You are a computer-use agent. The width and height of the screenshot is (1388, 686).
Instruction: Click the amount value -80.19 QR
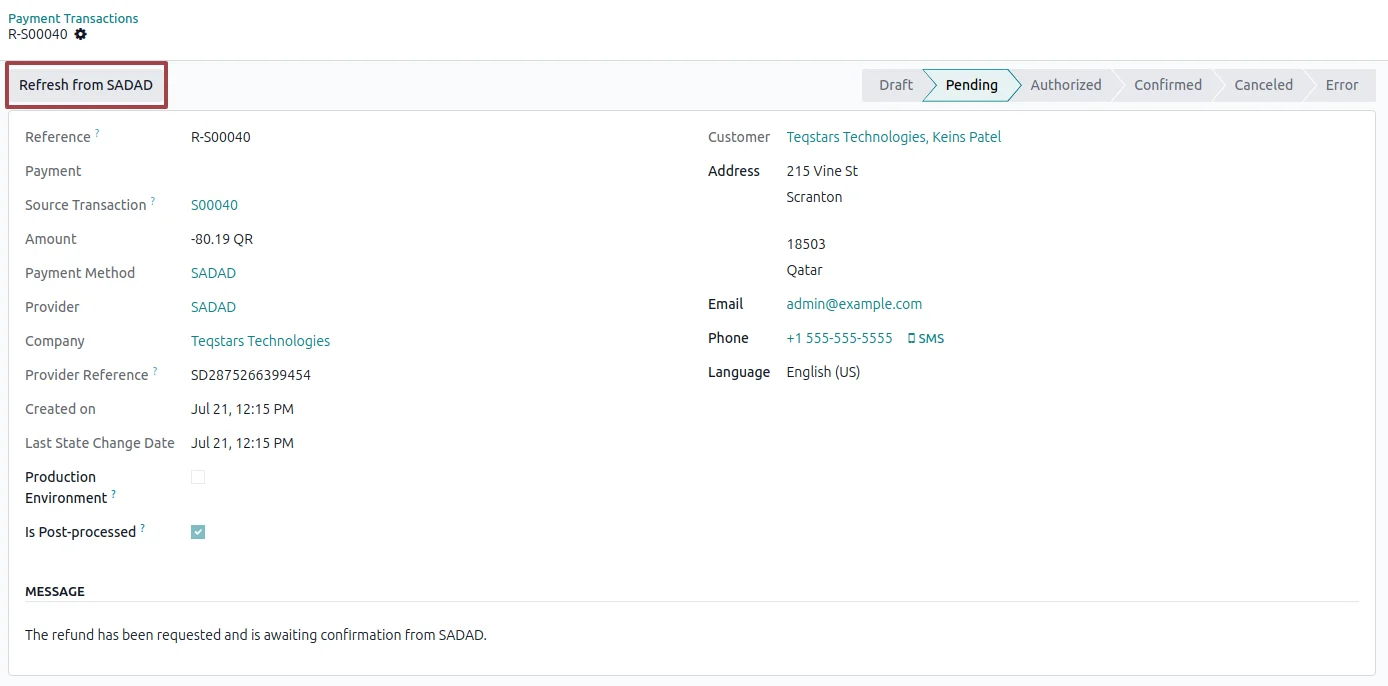point(222,239)
